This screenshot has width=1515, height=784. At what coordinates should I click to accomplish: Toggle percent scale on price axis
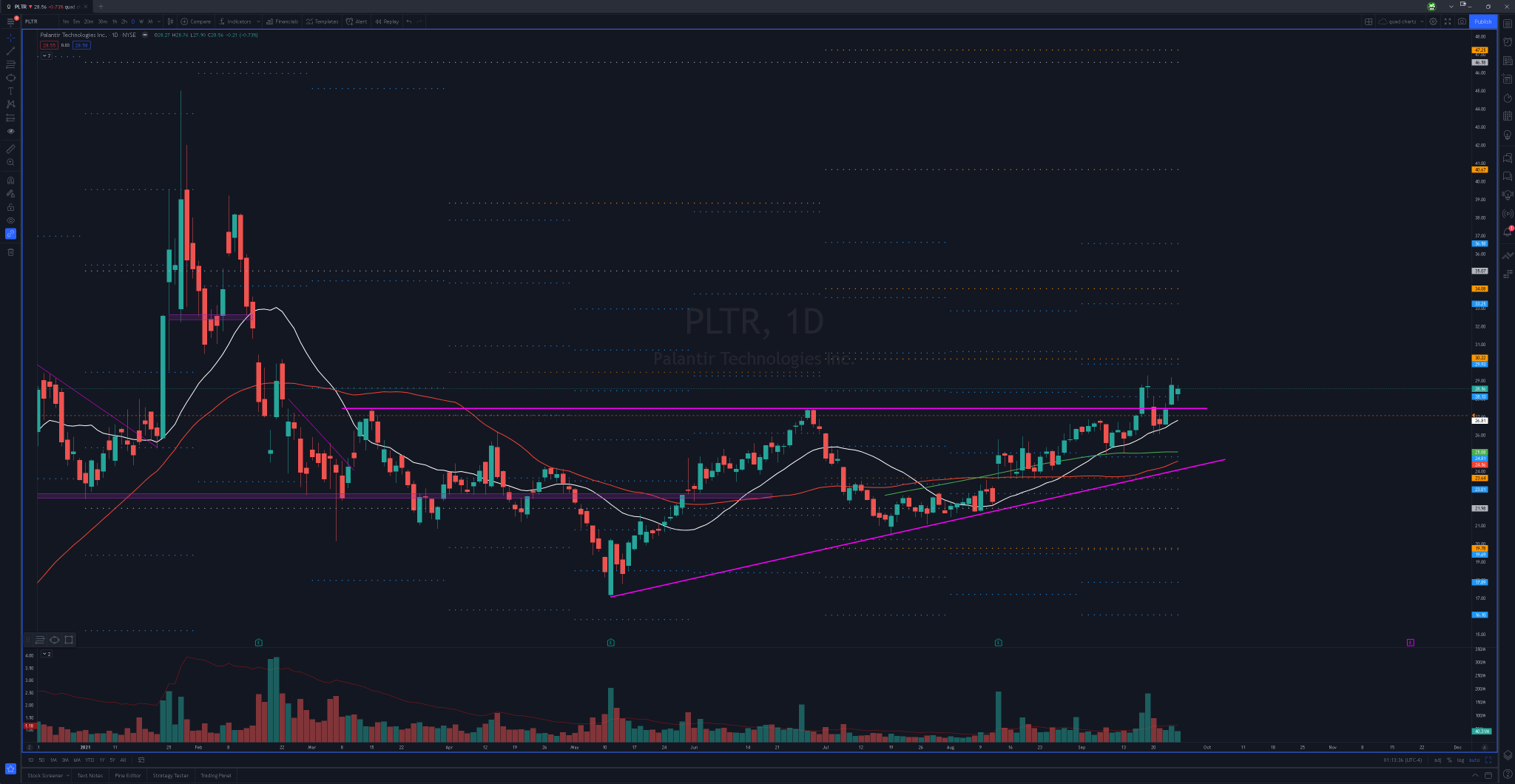pos(1449,760)
